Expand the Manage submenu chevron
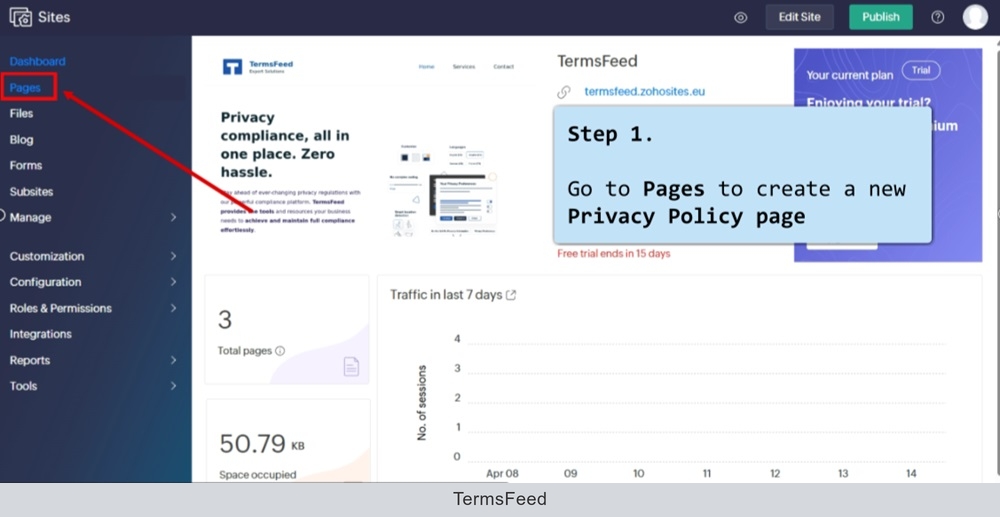This screenshot has height=517, width=1000. coord(173,217)
